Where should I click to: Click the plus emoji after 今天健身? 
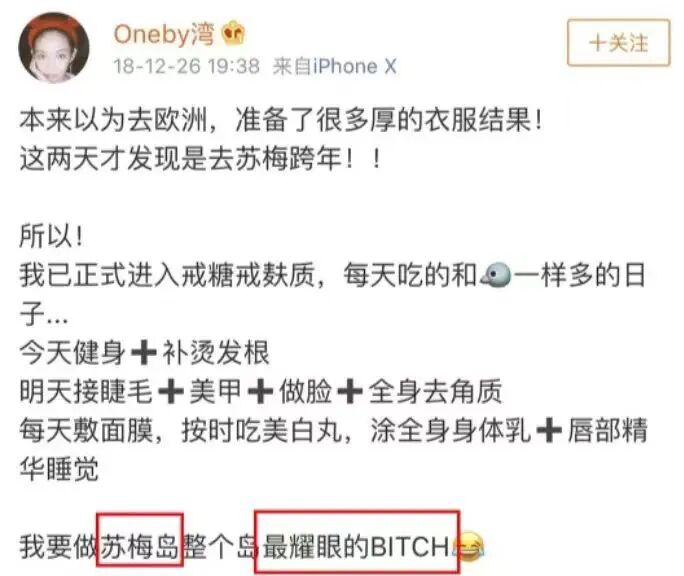[x=144, y=352]
